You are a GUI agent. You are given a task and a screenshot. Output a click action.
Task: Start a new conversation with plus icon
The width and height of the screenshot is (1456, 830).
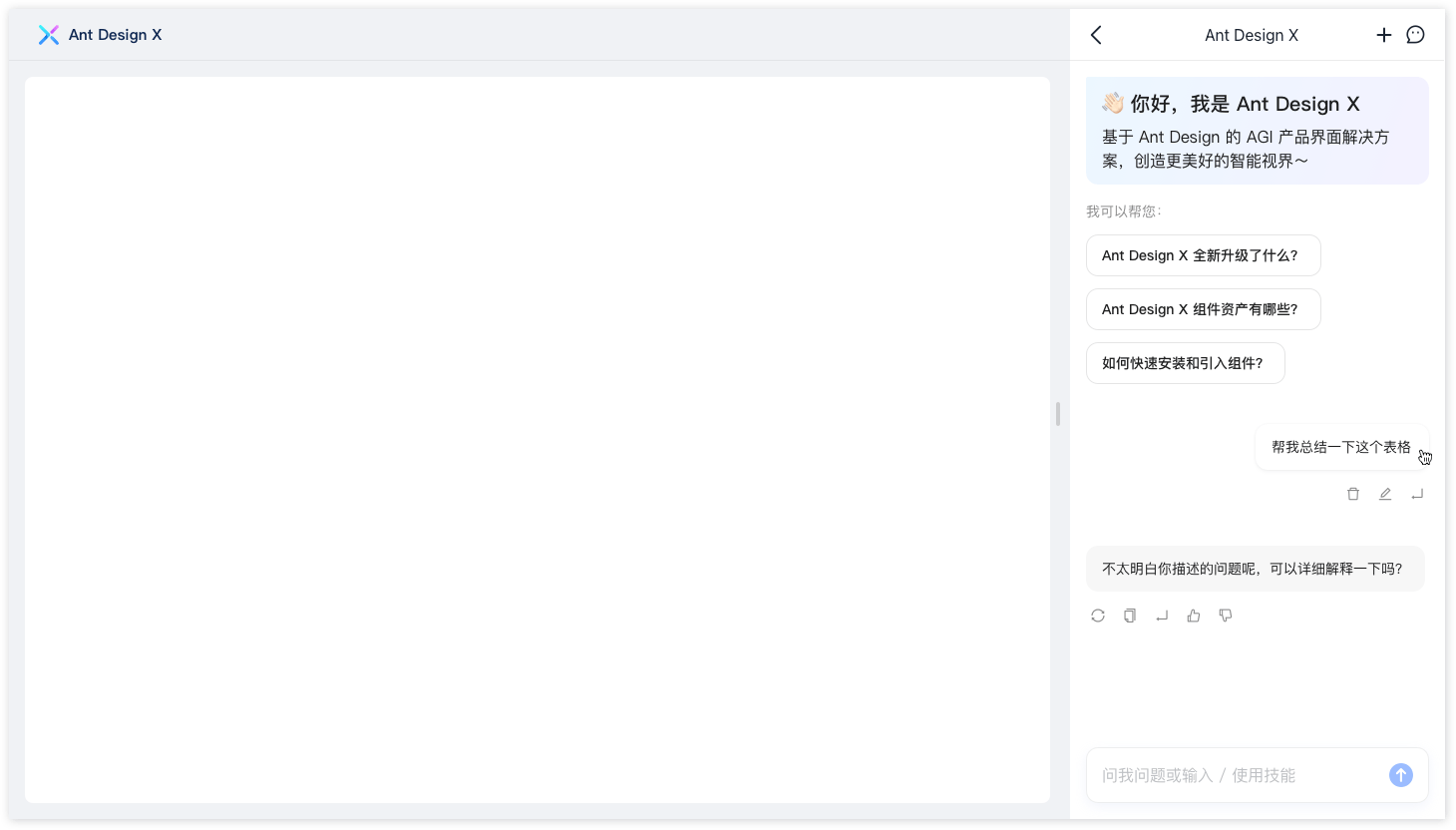tap(1384, 35)
